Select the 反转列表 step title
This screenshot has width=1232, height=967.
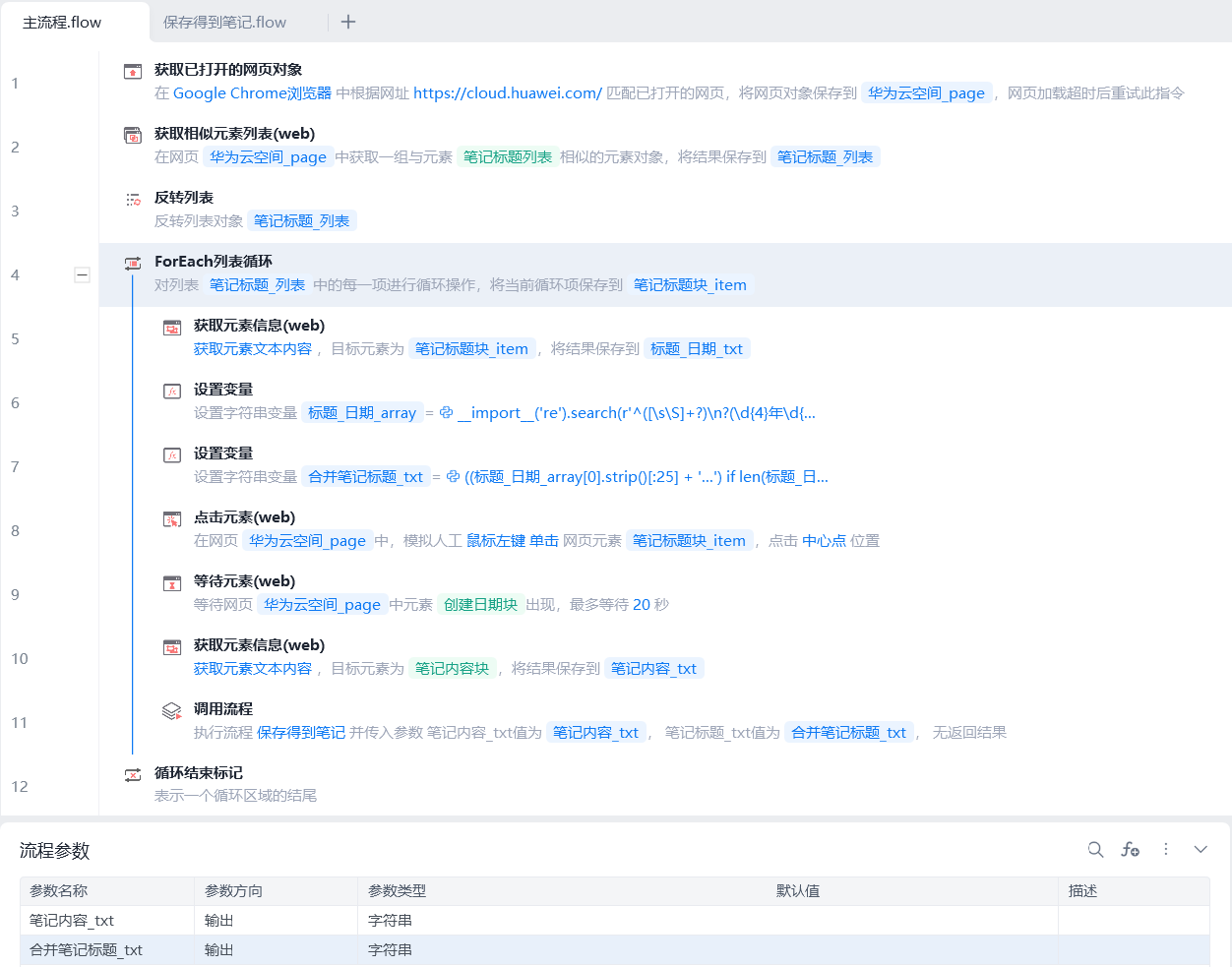pyautogui.click(x=184, y=197)
